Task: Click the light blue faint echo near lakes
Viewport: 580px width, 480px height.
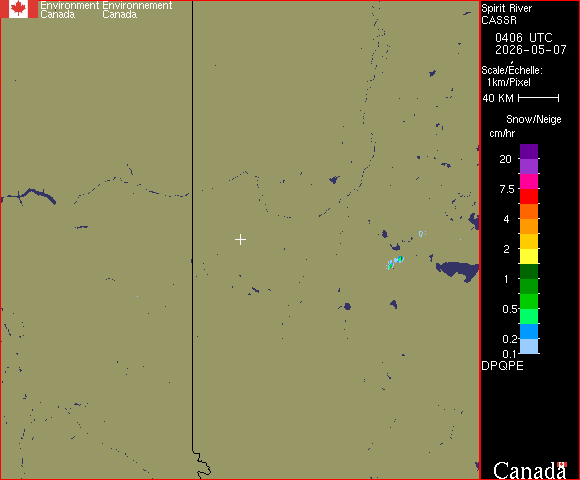Action: (x=422, y=233)
